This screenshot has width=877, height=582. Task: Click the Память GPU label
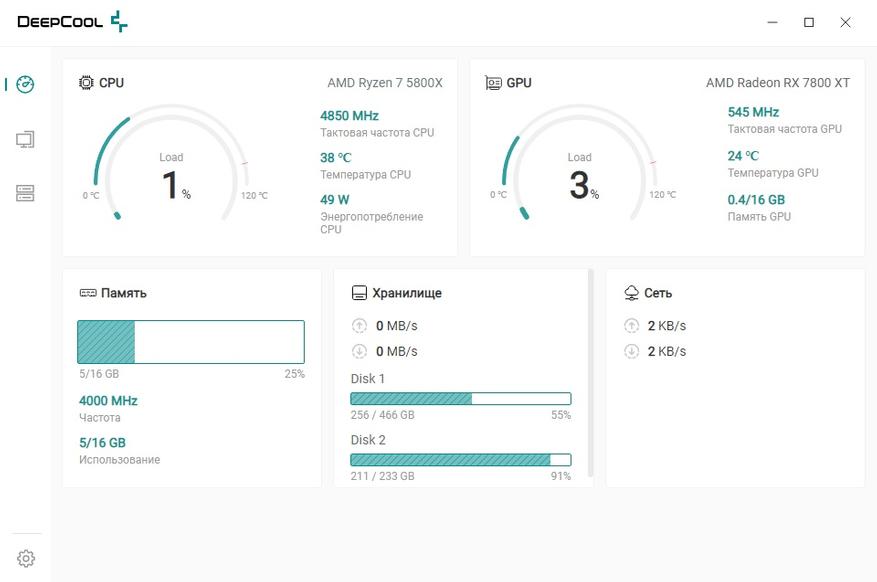pyautogui.click(x=759, y=216)
